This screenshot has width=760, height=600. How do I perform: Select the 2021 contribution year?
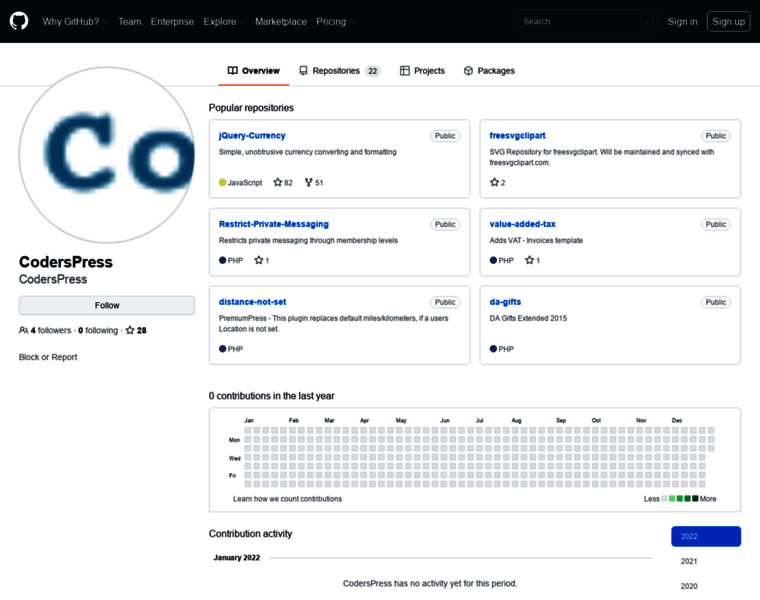(689, 561)
